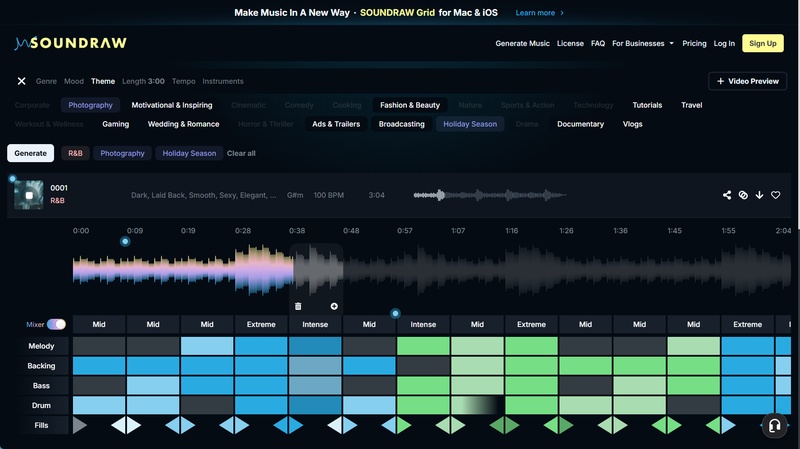The image size is (800, 449).
Task: Toggle Melody block under second Intense column
Action: (x=423, y=346)
